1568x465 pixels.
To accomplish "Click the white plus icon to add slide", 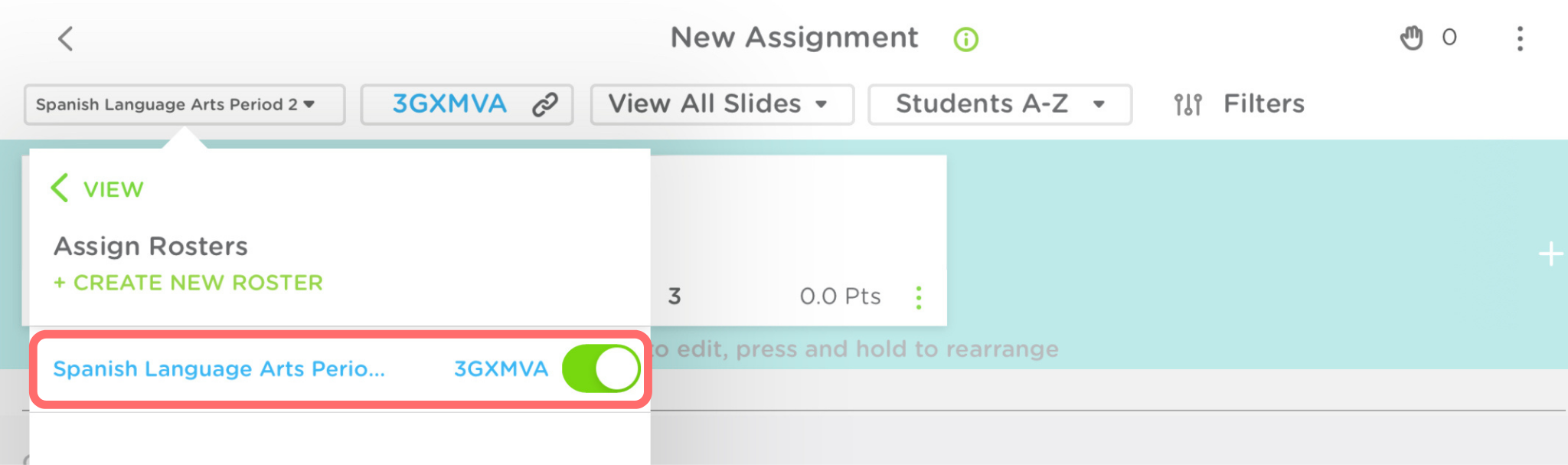I will (x=1550, y=254).
